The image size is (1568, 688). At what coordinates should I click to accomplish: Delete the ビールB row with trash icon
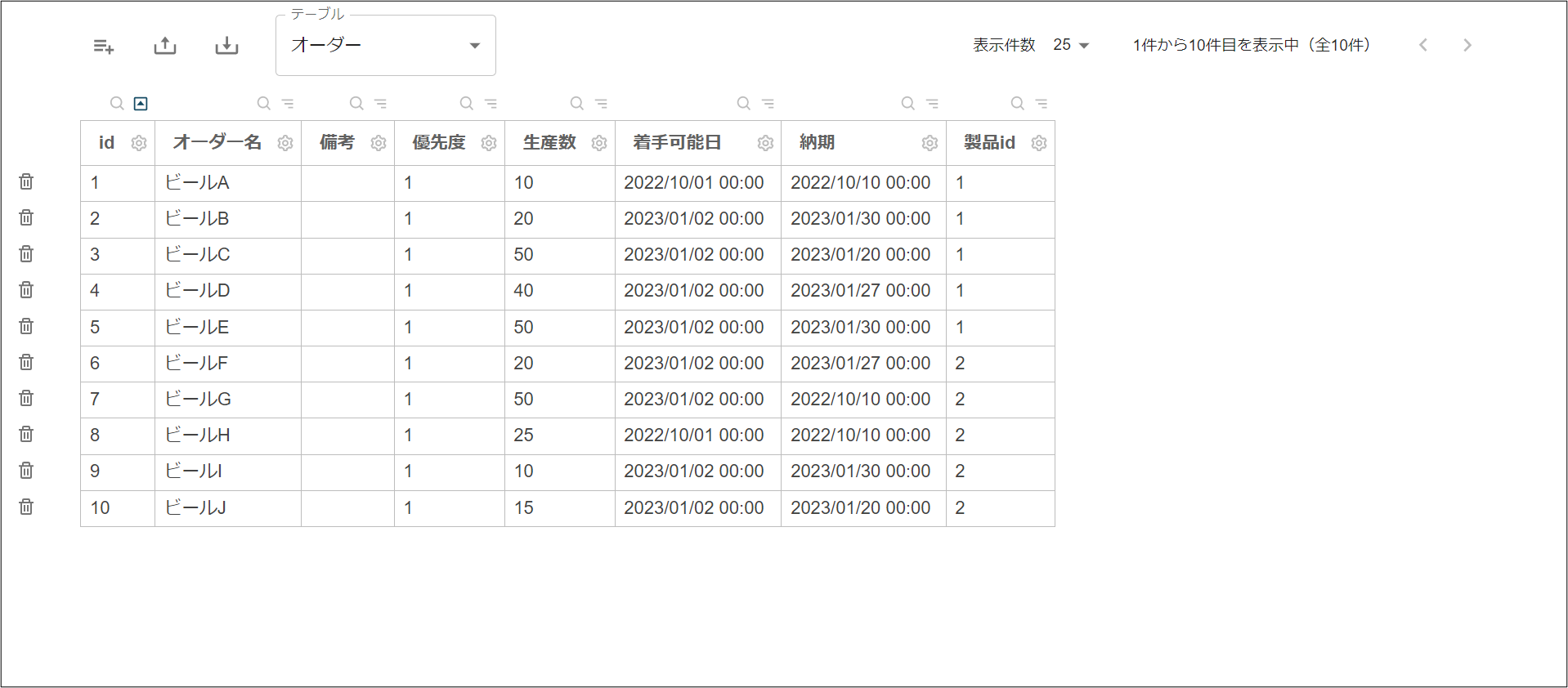pos(26,217)
